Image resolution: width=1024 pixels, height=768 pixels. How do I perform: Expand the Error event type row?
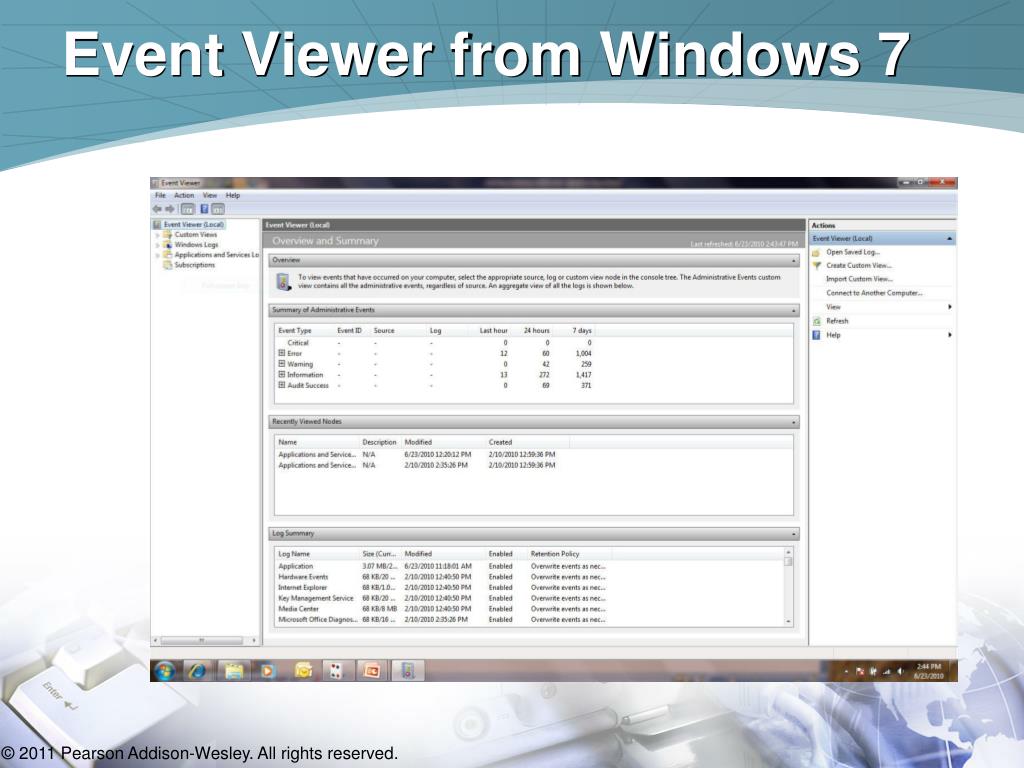point(281,353)
